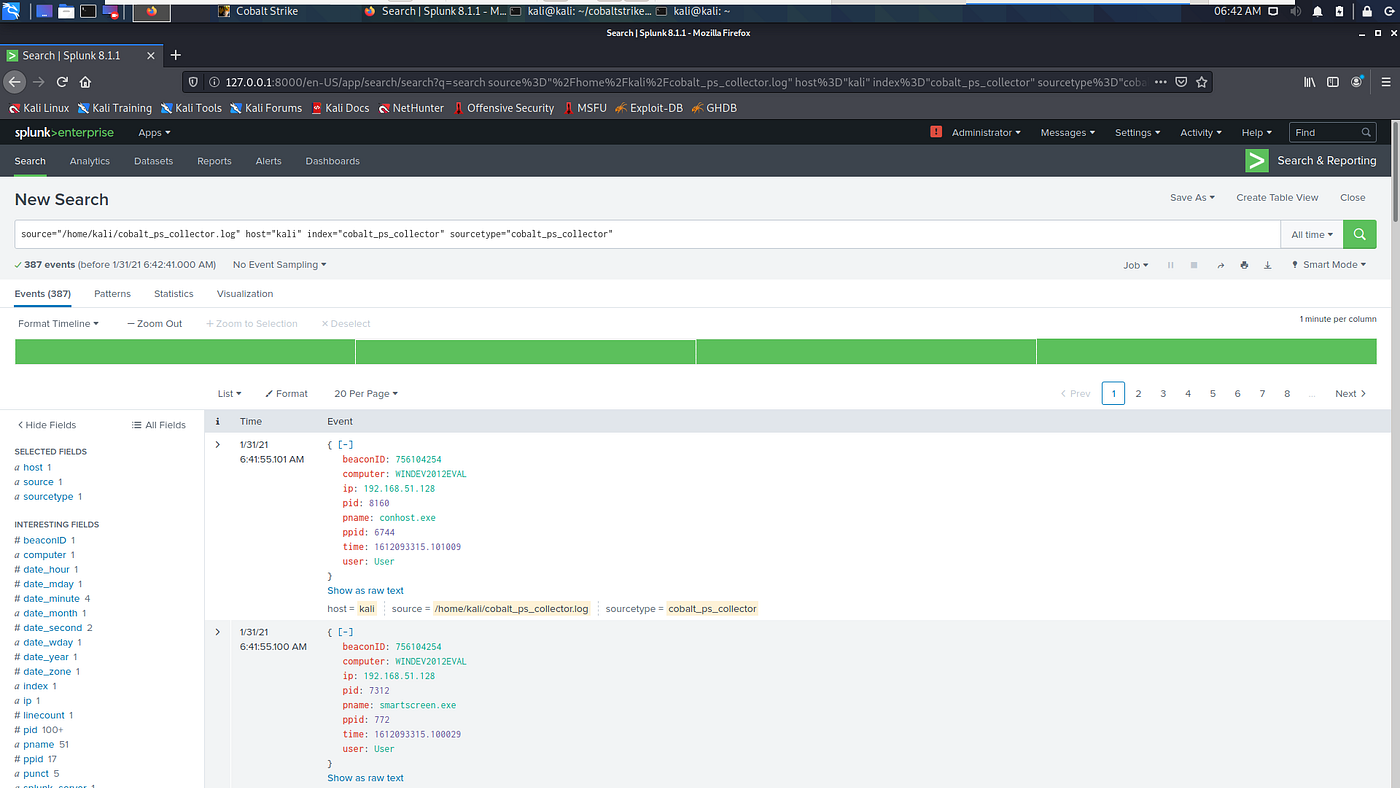This screenshot has width=1400, height=788.
Task: Open the No Event Sampling dropdown
Action: tap(279, 265)
